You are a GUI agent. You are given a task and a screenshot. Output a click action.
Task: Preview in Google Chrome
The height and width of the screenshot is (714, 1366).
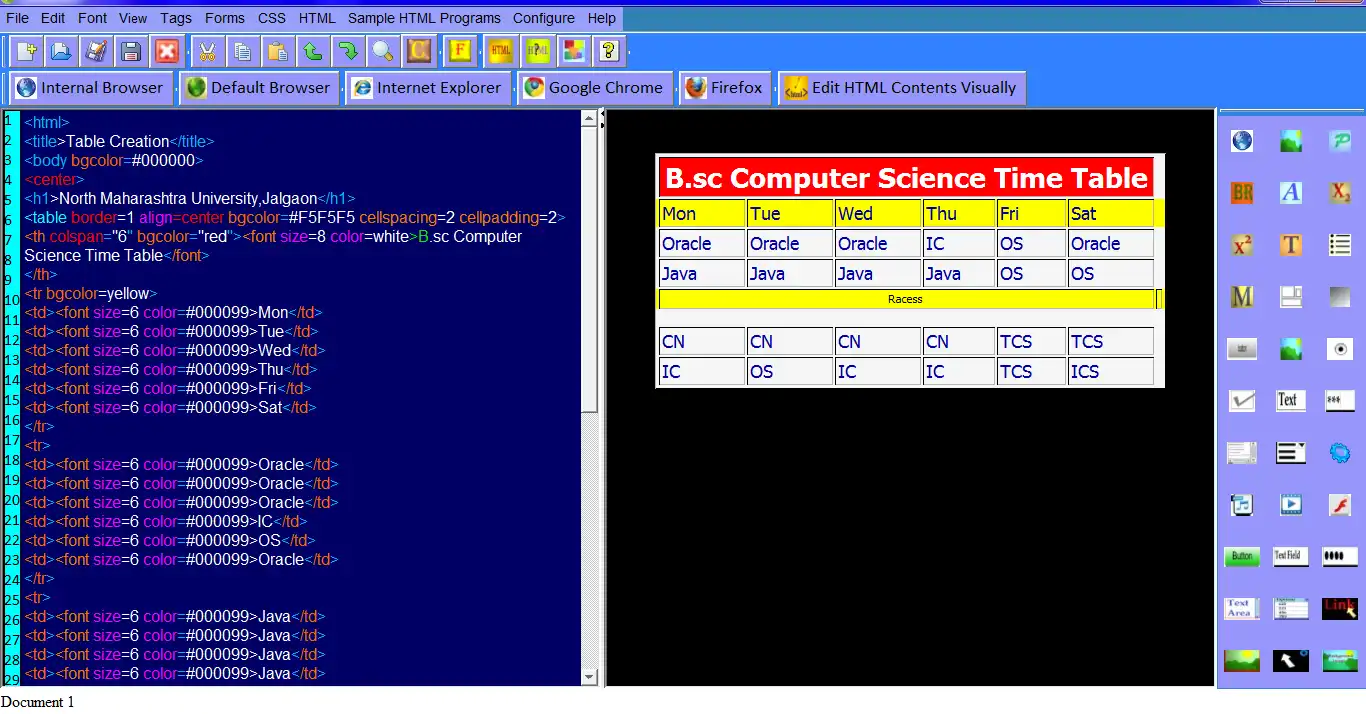(x=596, y=88)
